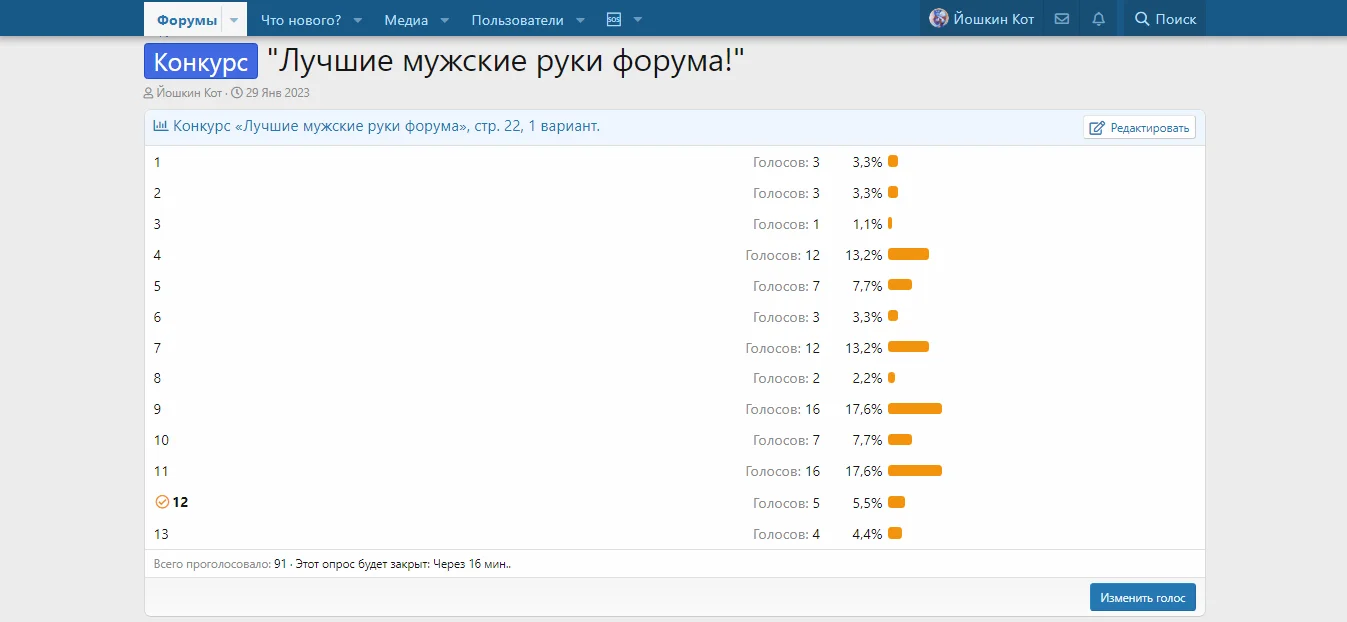Click the Редактировать button
The height and width of the screenshot is (622, 1347).
pos(1139,127)
